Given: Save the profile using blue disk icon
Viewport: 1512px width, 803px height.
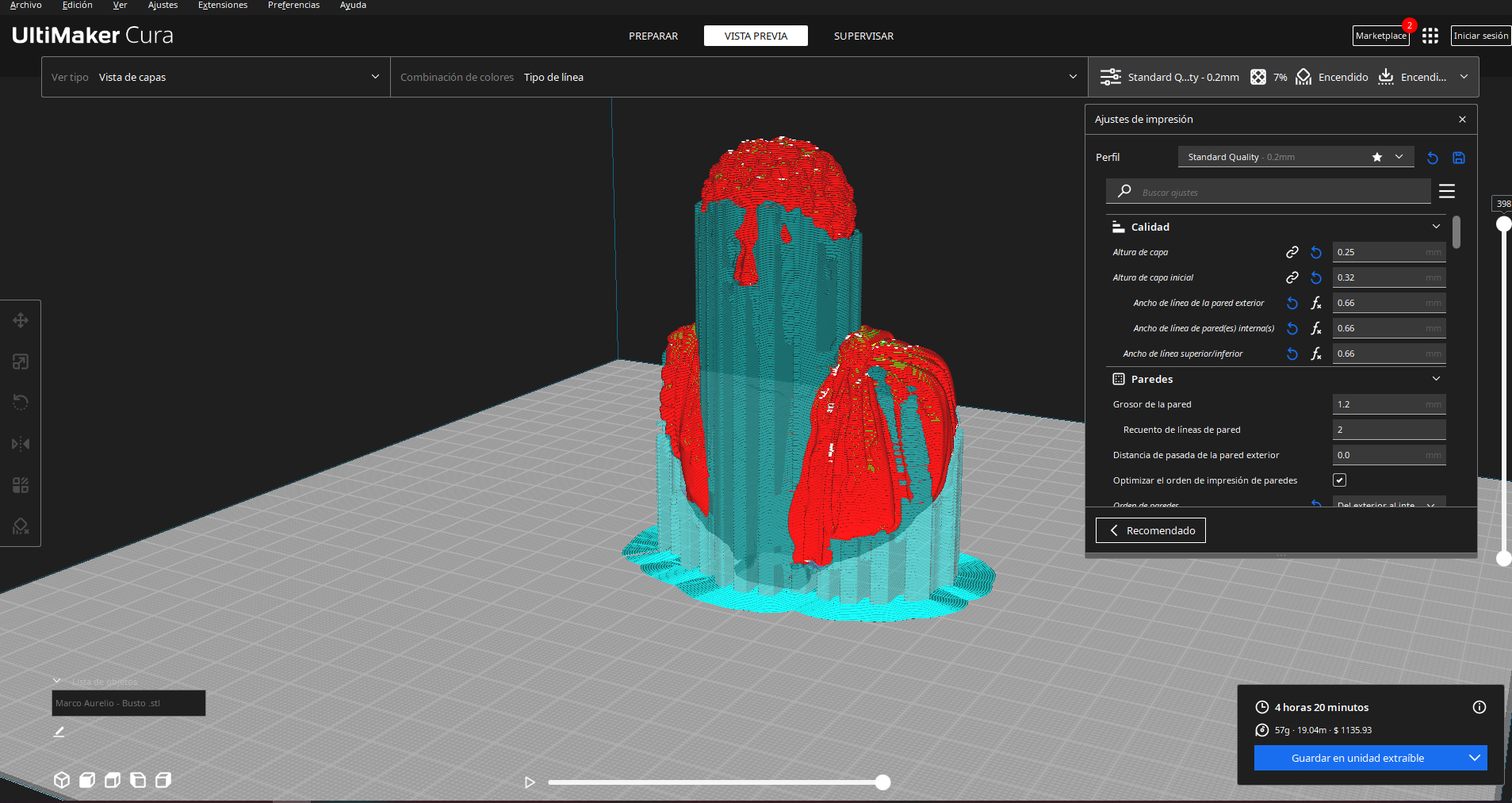Looking at the screenshot, I should pyautogui.click(x=1459, y=158).
